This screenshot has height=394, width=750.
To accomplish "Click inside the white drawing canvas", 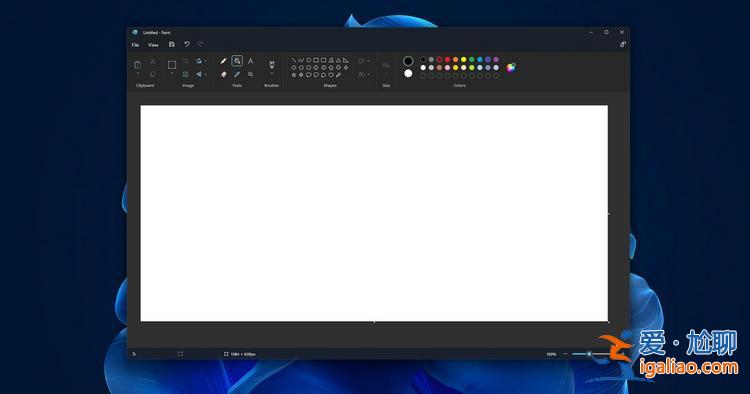I will point(374,213).
